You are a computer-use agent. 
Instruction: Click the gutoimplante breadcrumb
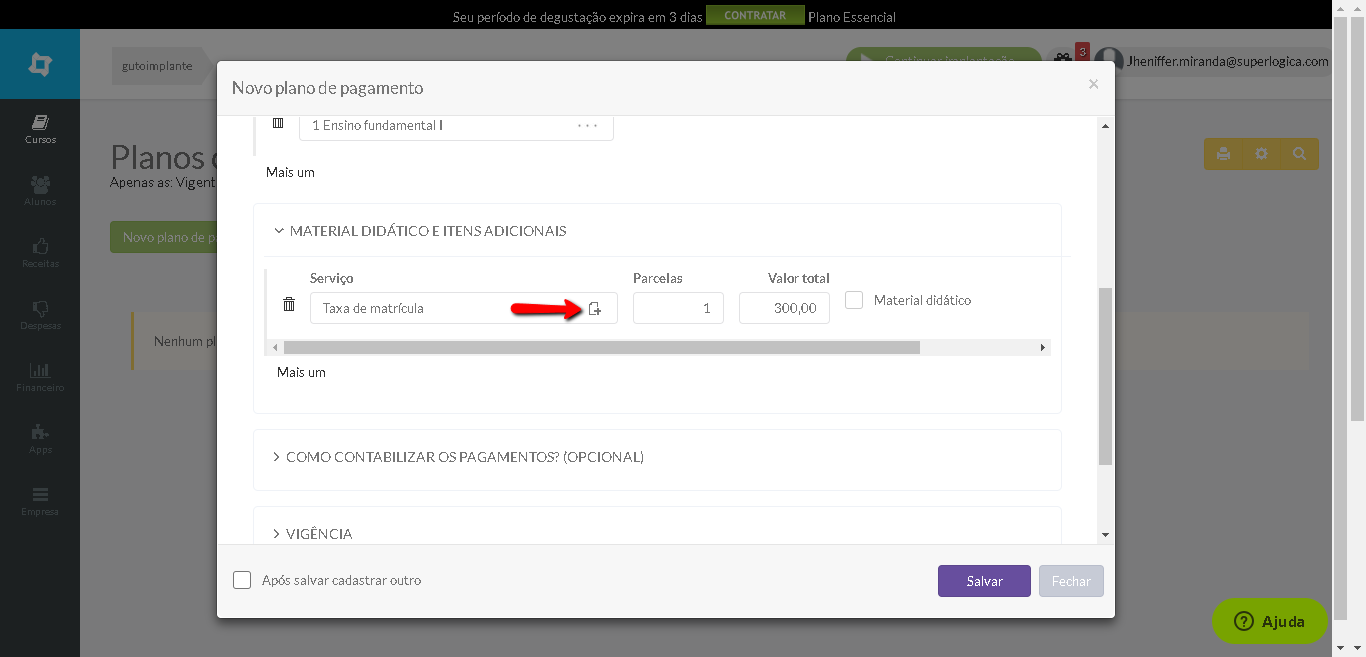[157, 65]
